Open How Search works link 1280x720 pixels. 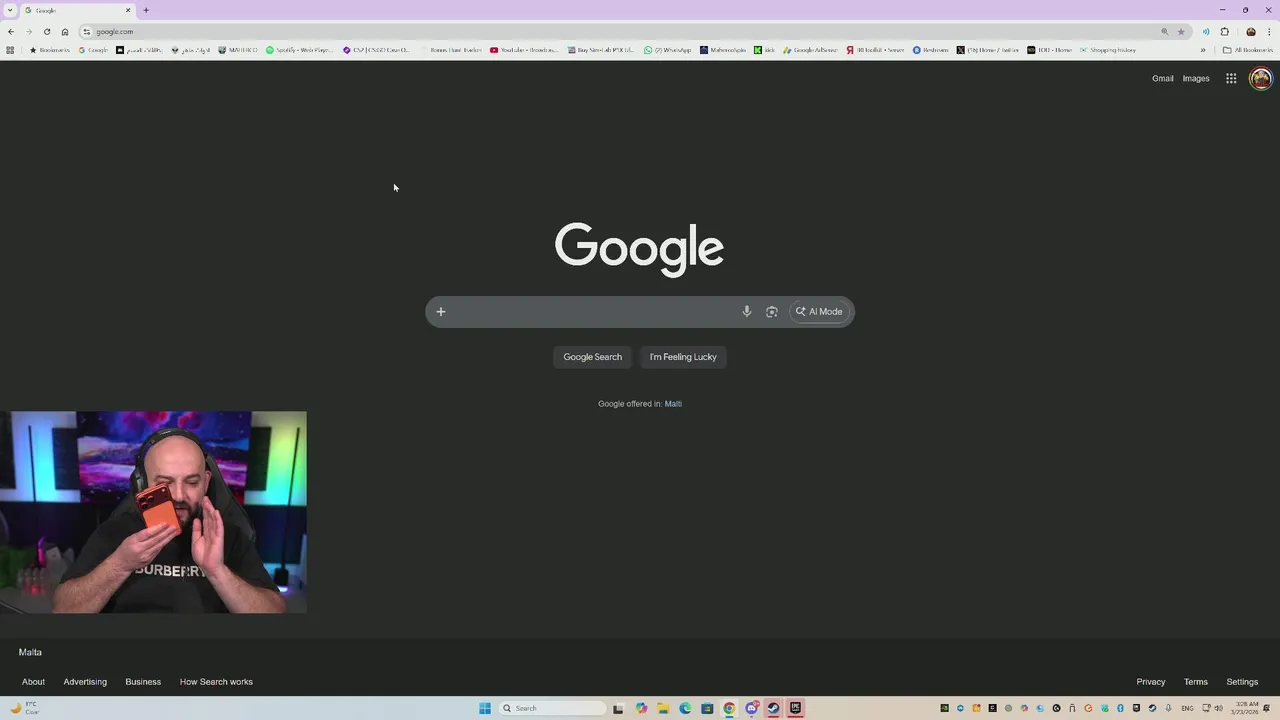click(x=216, y=682)
